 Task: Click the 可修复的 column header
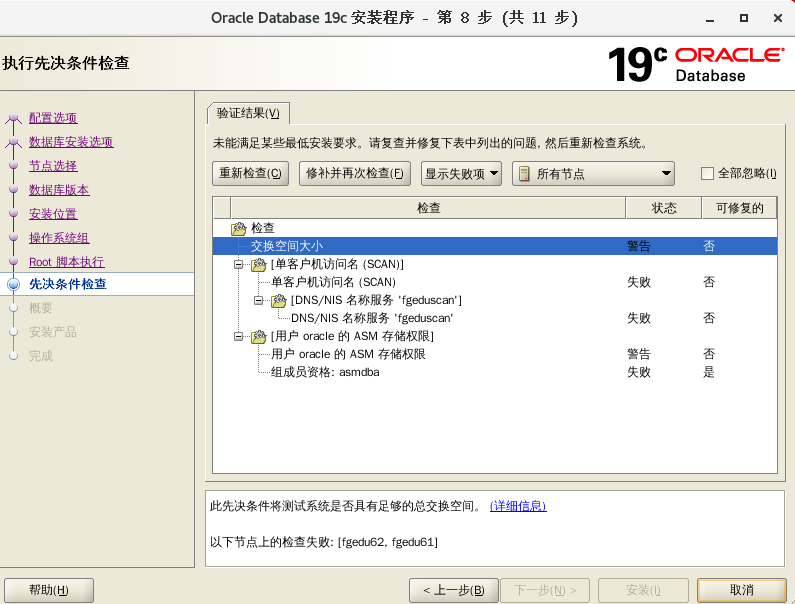(x=739, y=208)
